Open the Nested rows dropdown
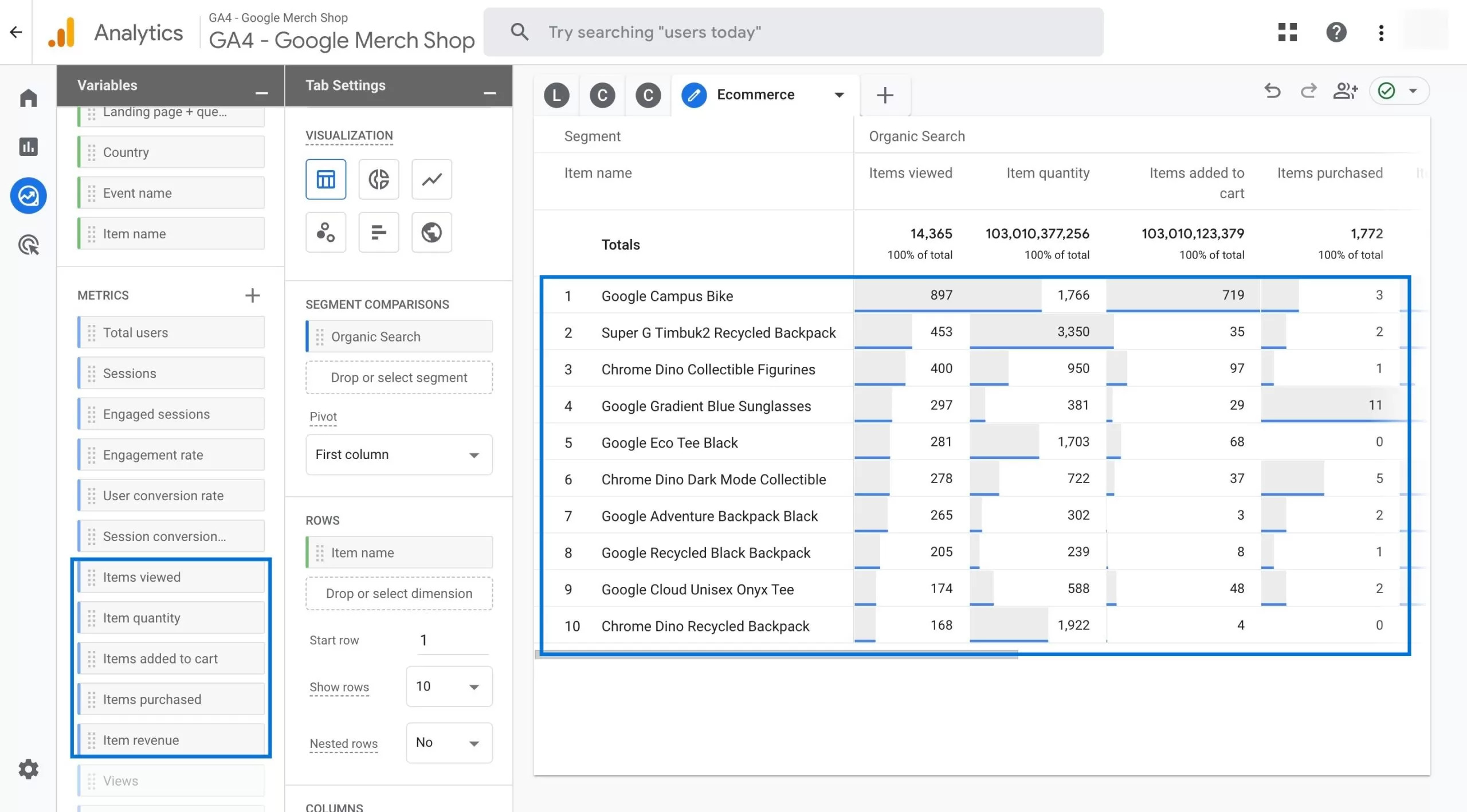Screen dimensions: 1467x812 point(449,743)
